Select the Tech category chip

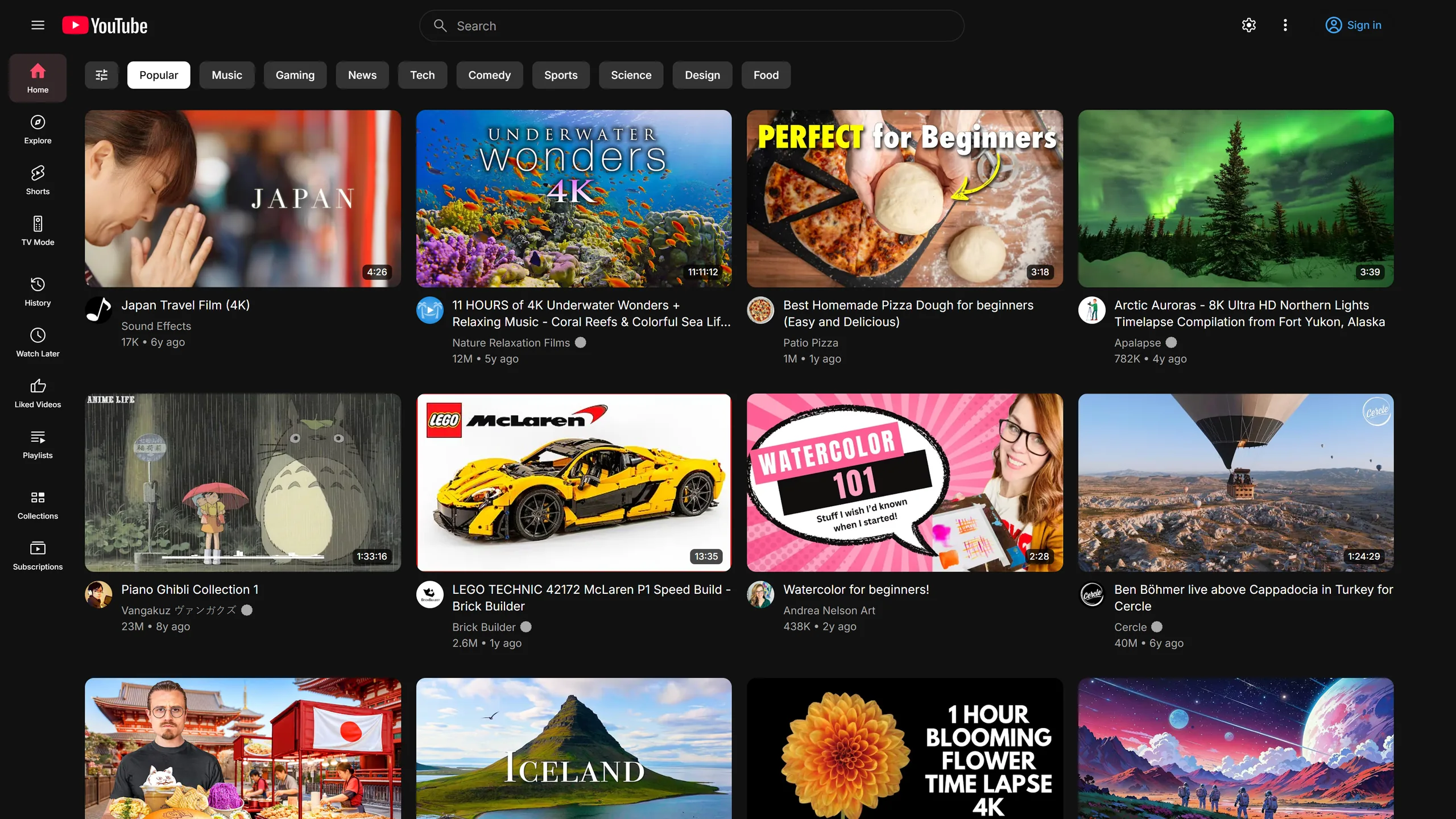coord(422,75)
